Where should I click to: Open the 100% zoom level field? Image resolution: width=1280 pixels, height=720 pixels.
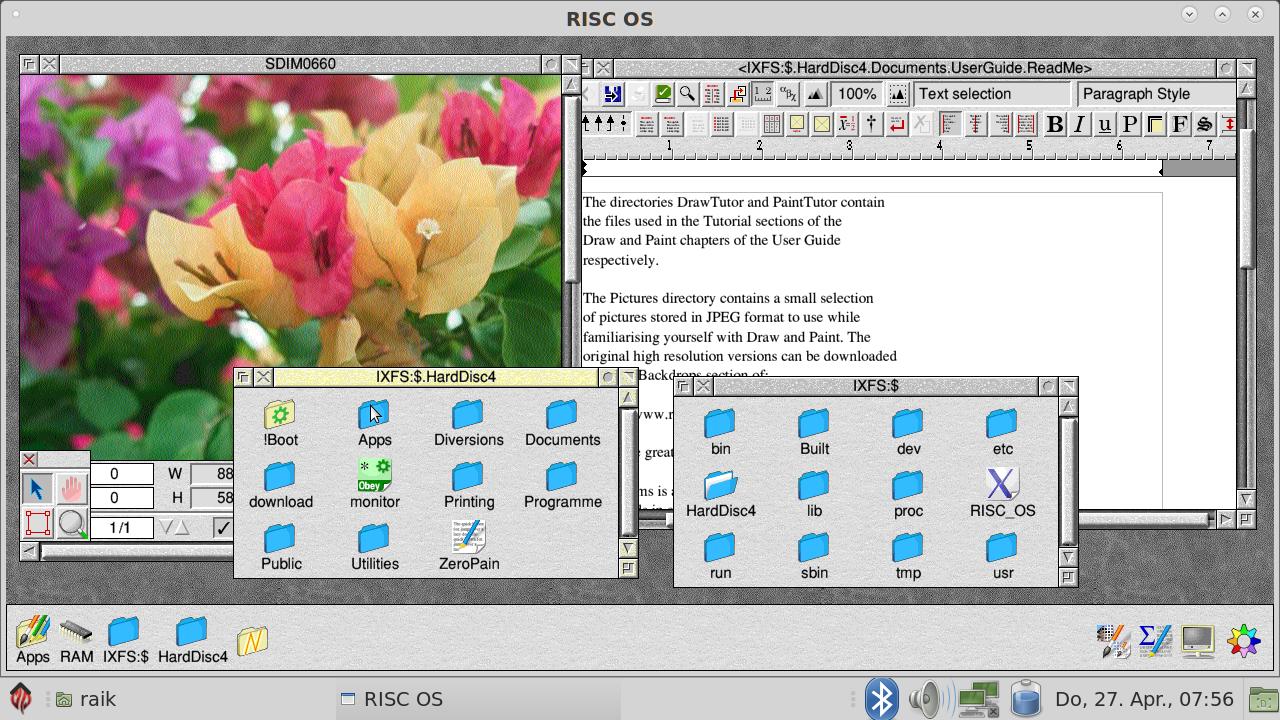tap(857, 94)
